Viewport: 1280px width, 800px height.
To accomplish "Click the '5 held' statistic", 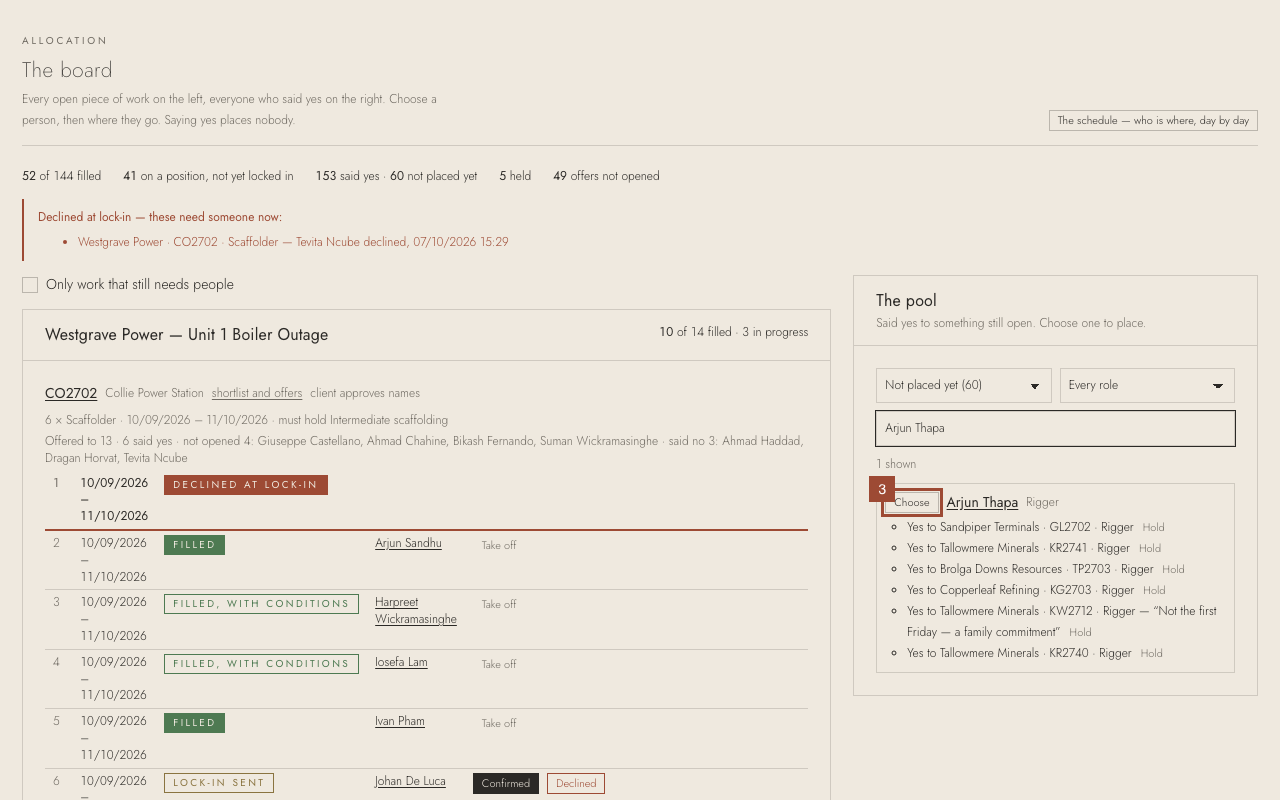I will tap(515, 176).
